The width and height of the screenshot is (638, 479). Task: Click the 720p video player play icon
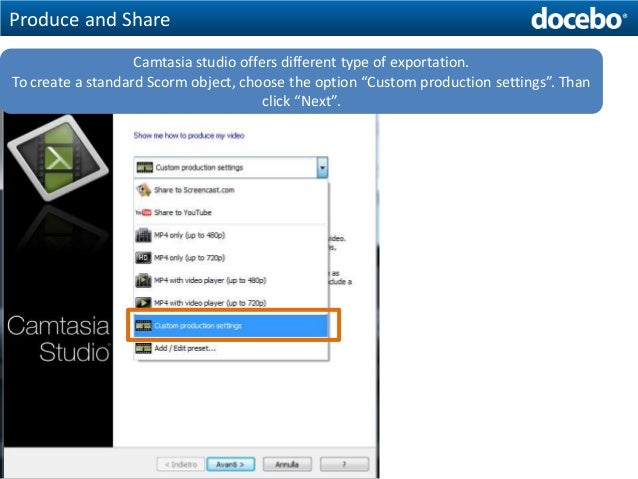pyautogui.click(x=143, y=303)
